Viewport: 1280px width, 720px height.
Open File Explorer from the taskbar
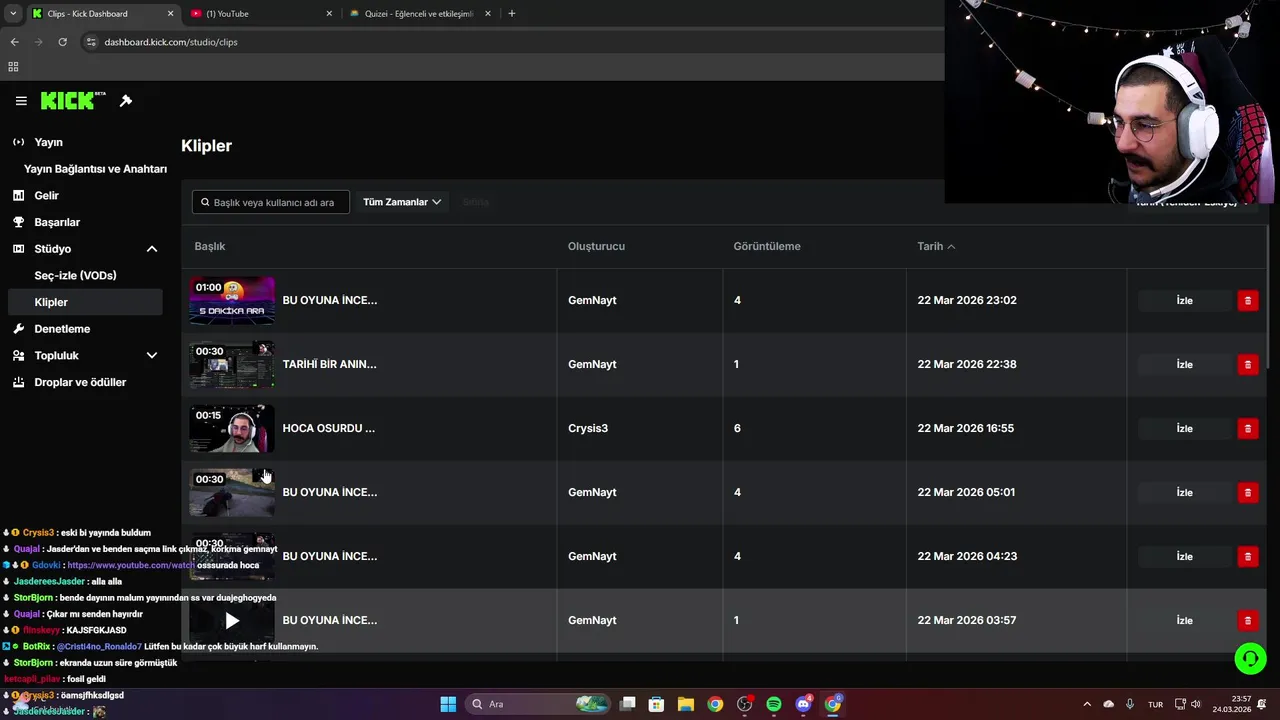(686, 704)
